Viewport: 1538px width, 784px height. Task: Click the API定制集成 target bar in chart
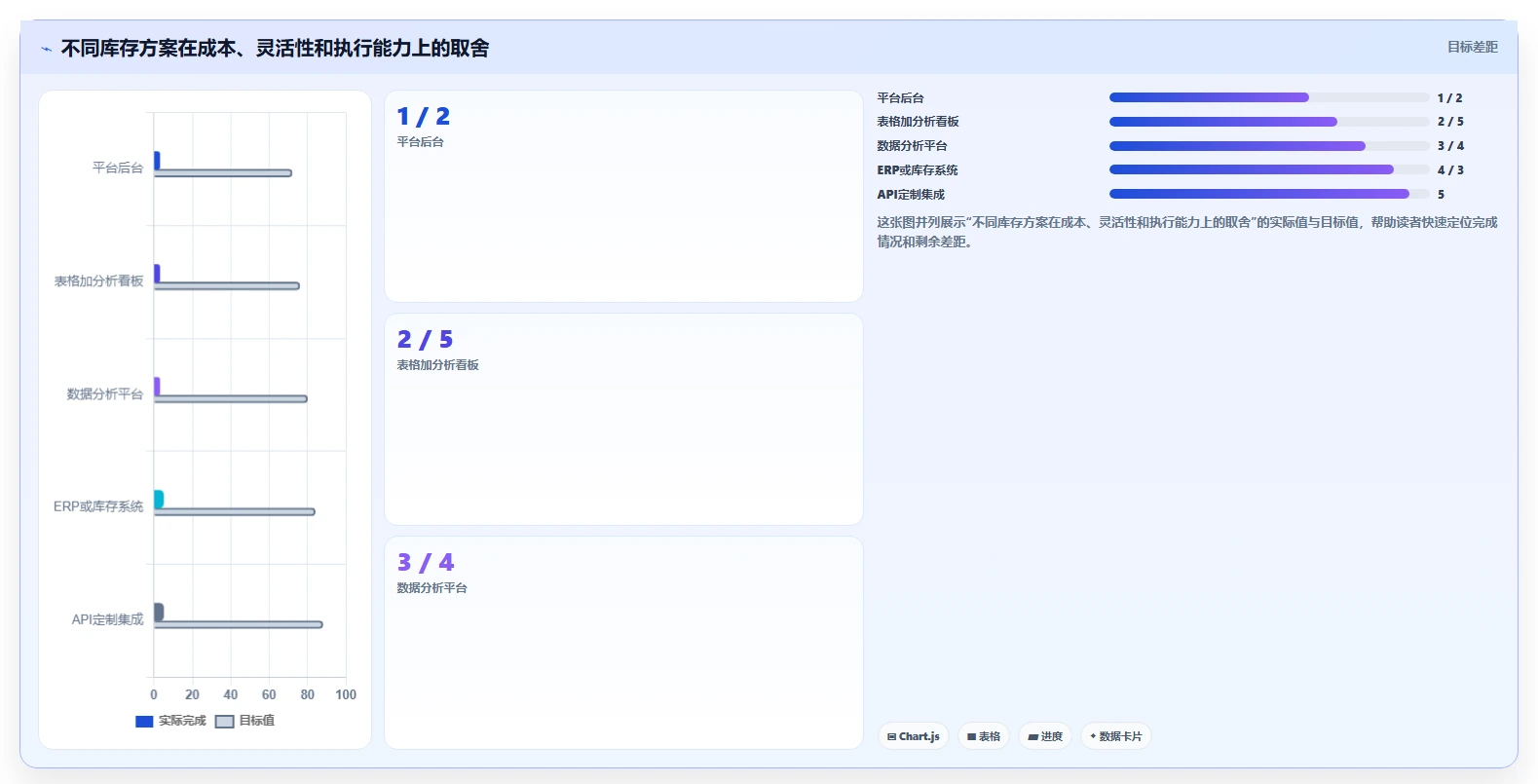239,624
